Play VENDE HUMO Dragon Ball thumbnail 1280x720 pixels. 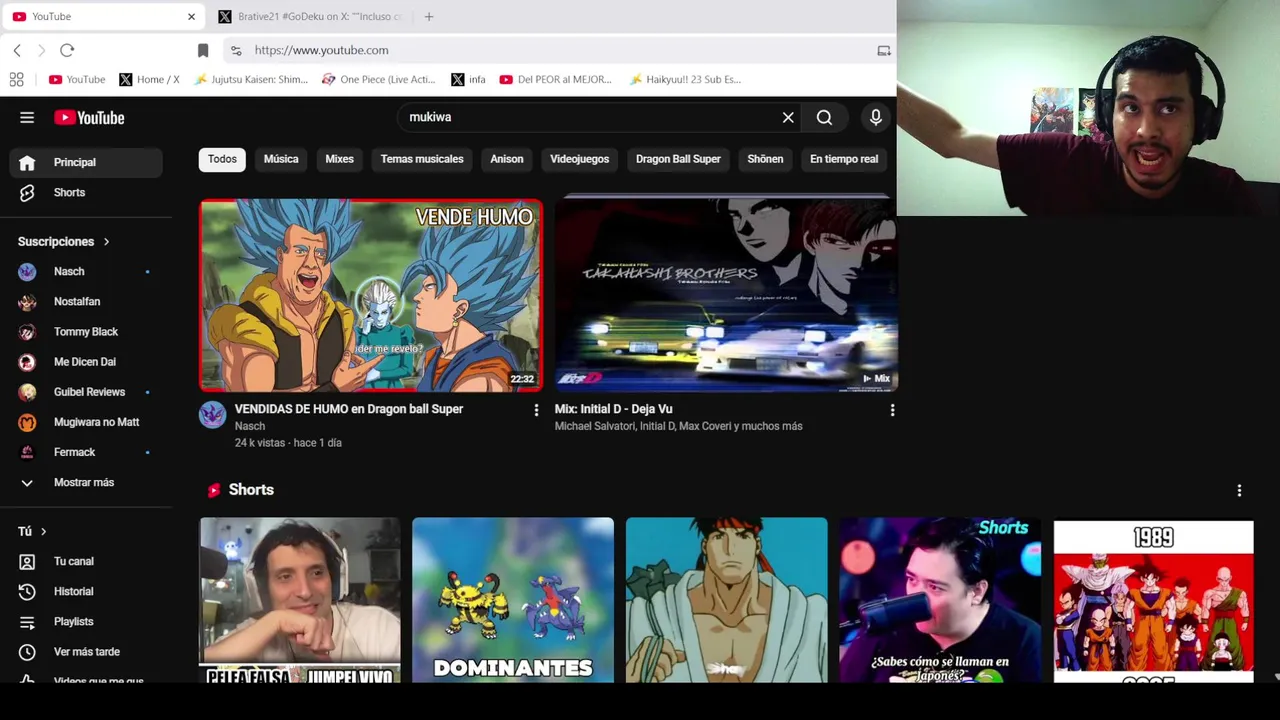click(371, 295)
